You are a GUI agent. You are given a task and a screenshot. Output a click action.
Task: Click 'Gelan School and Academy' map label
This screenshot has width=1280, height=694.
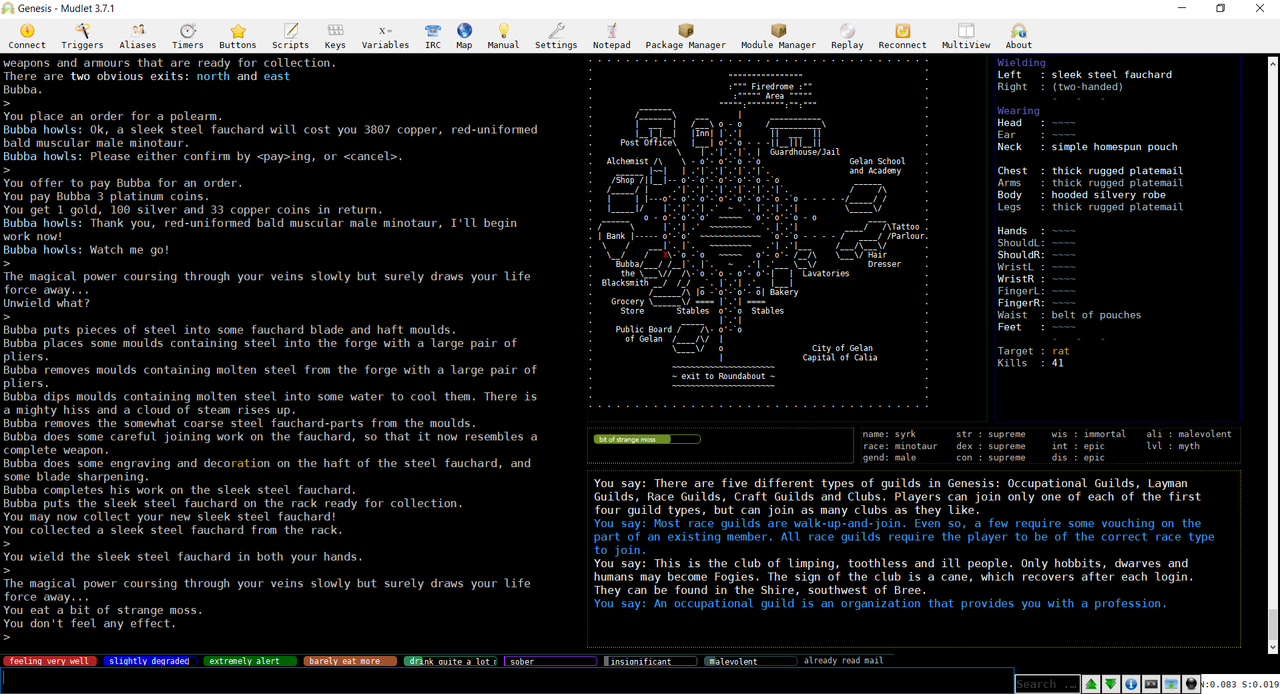877,166
